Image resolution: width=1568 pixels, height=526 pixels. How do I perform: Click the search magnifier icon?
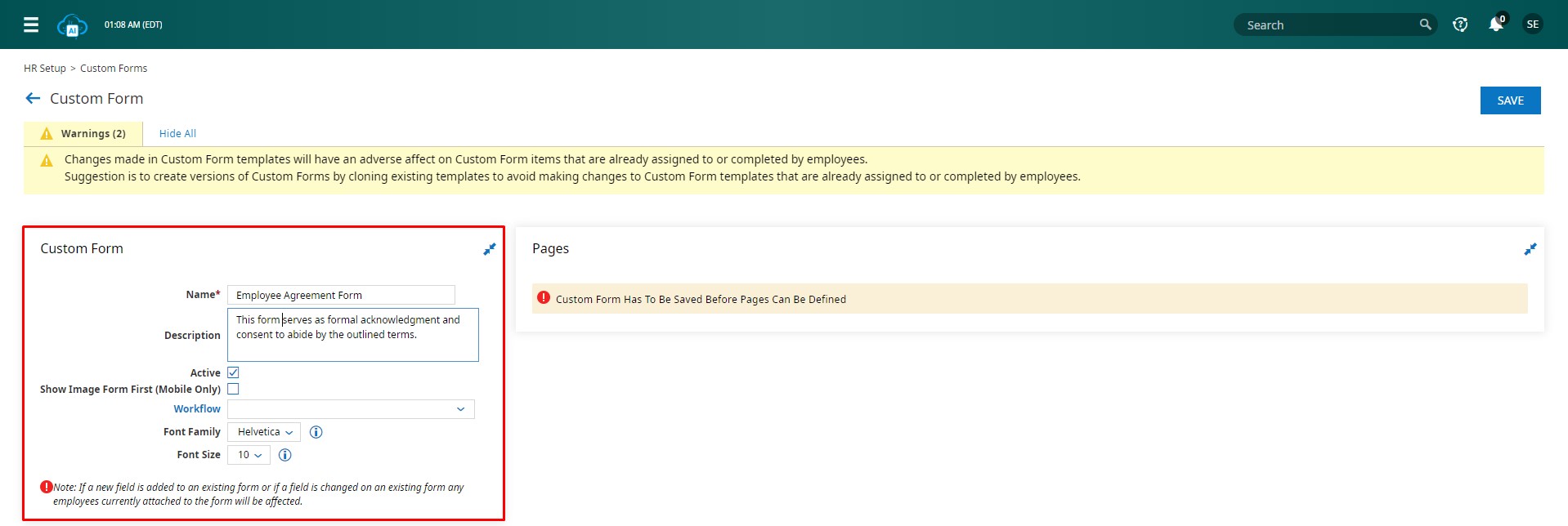[1425, 25]
